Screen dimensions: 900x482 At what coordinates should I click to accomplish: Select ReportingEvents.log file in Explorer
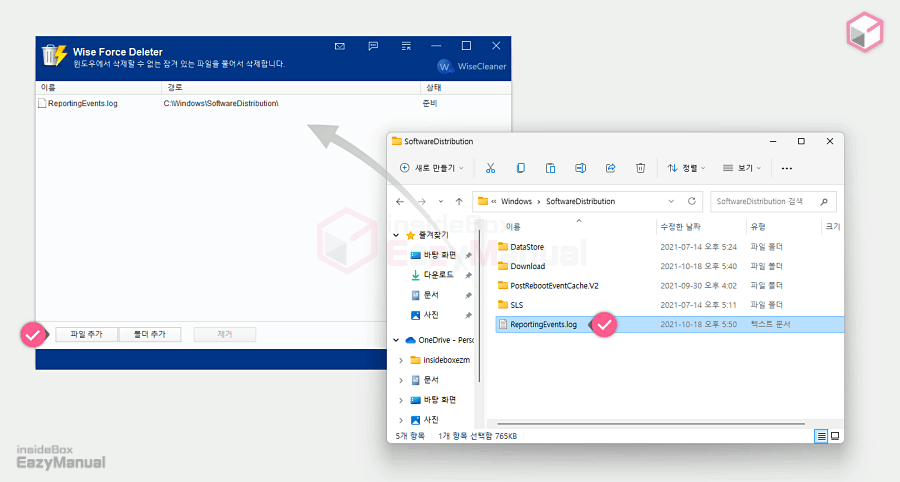(x=669, y=324)
